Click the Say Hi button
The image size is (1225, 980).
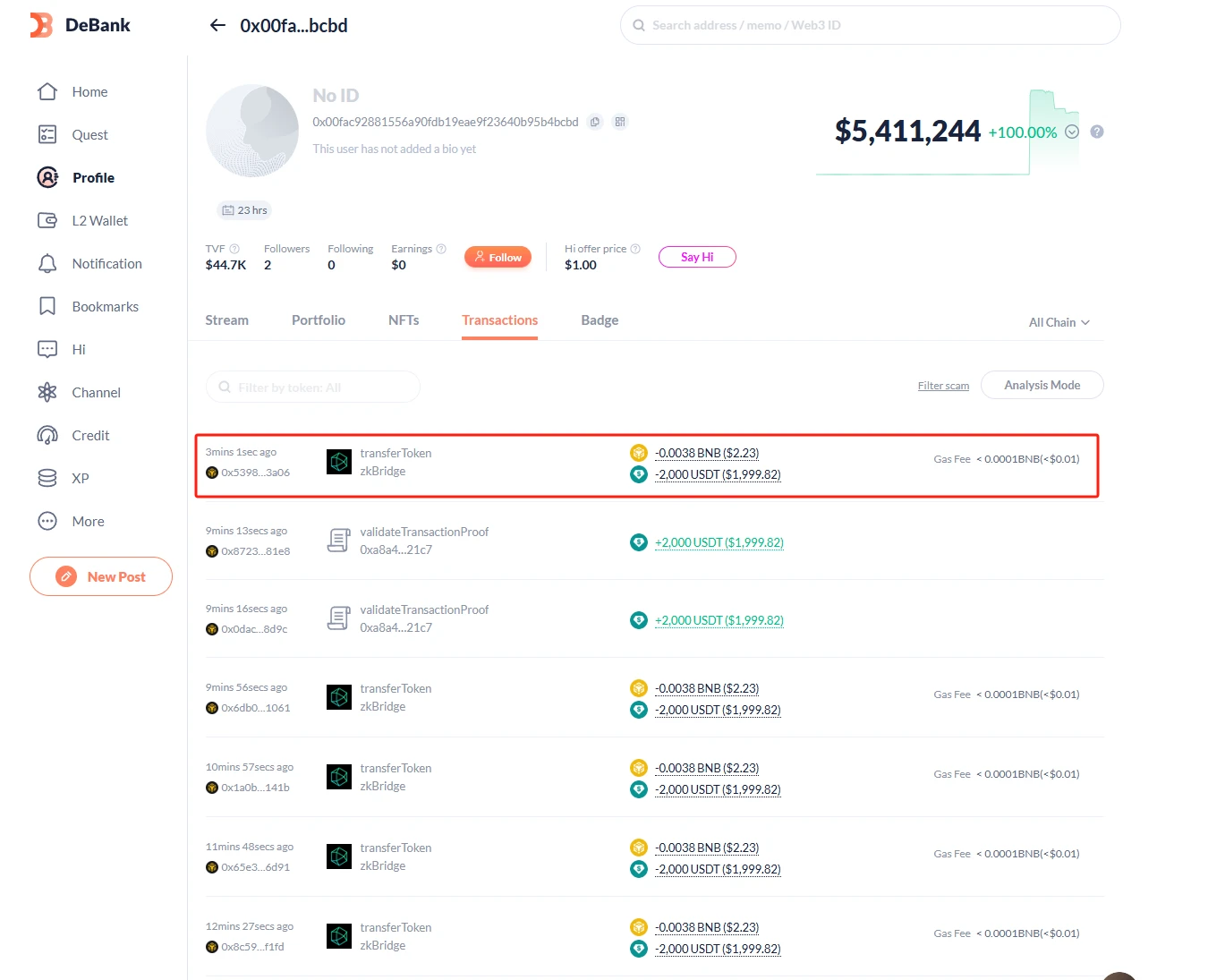pos(697,257)
